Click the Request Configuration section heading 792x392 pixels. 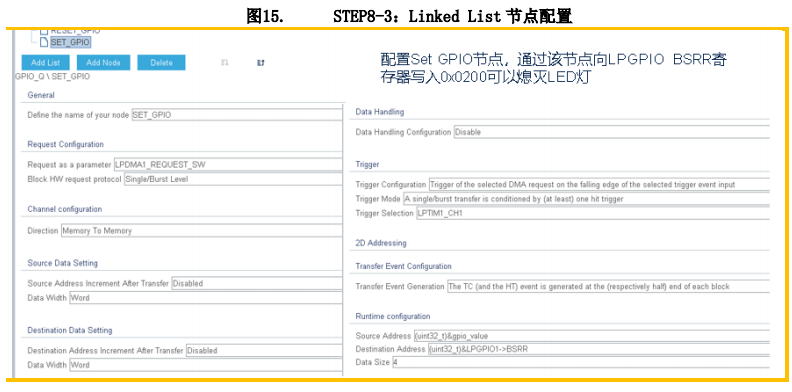pos(66,144)
